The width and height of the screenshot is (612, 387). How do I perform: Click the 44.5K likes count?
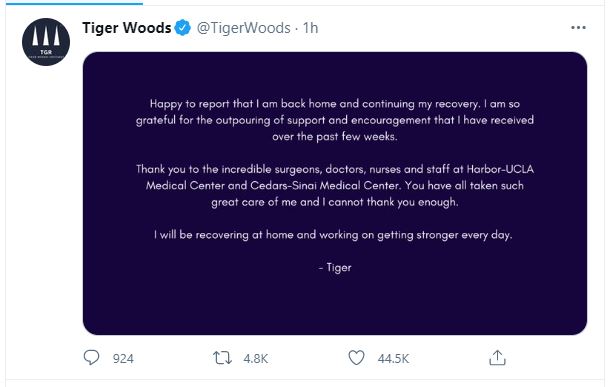pyautogui.click(x=393, y=359)
